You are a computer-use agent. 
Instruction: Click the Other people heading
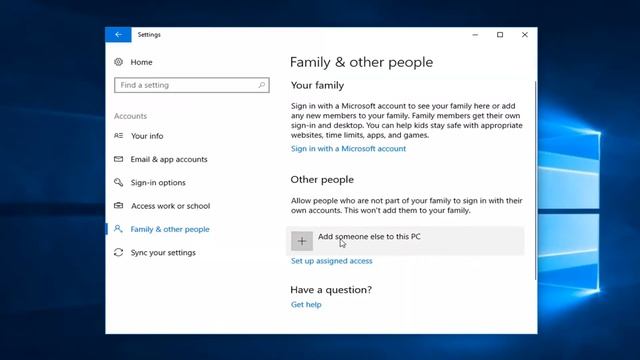(322, 180)
